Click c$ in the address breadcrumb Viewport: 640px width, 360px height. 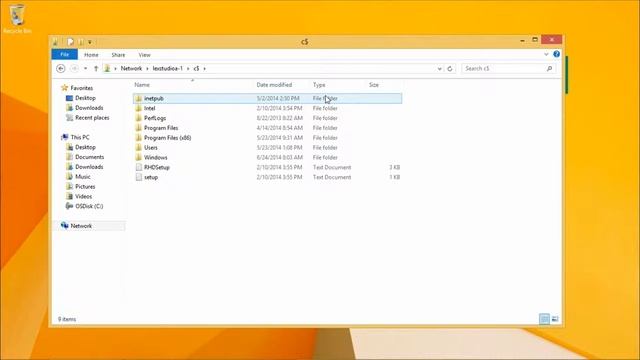(x=196, y=69)
